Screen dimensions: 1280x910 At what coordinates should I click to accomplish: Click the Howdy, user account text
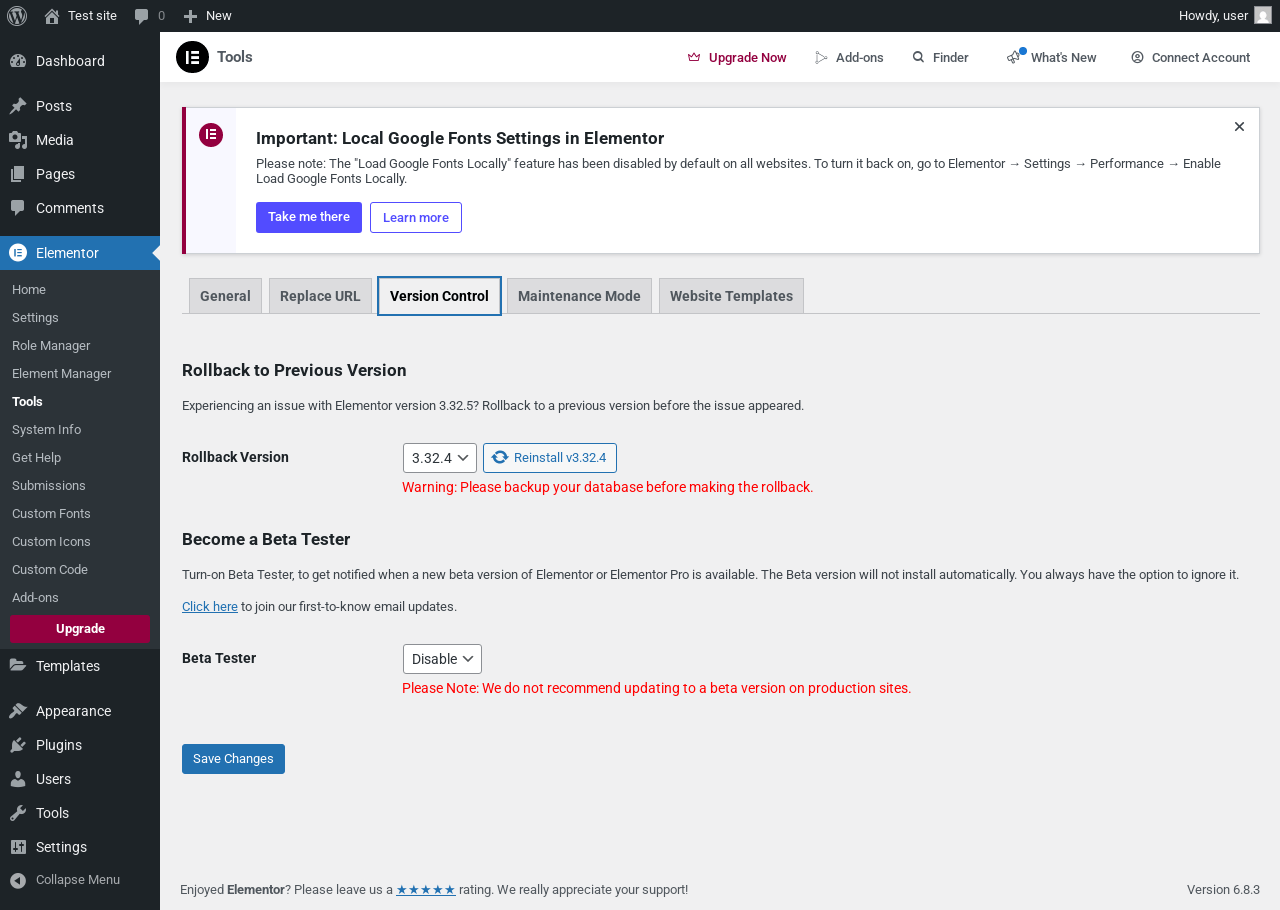(x=1213, y=16)
